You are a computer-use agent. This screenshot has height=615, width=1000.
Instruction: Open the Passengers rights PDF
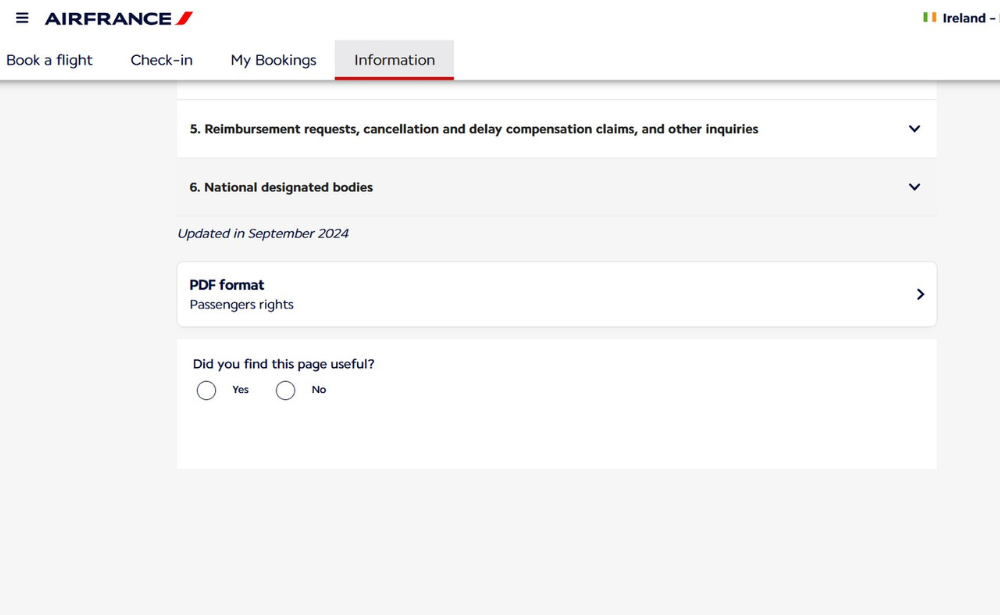pyautogui.click(x=556, y=294)
